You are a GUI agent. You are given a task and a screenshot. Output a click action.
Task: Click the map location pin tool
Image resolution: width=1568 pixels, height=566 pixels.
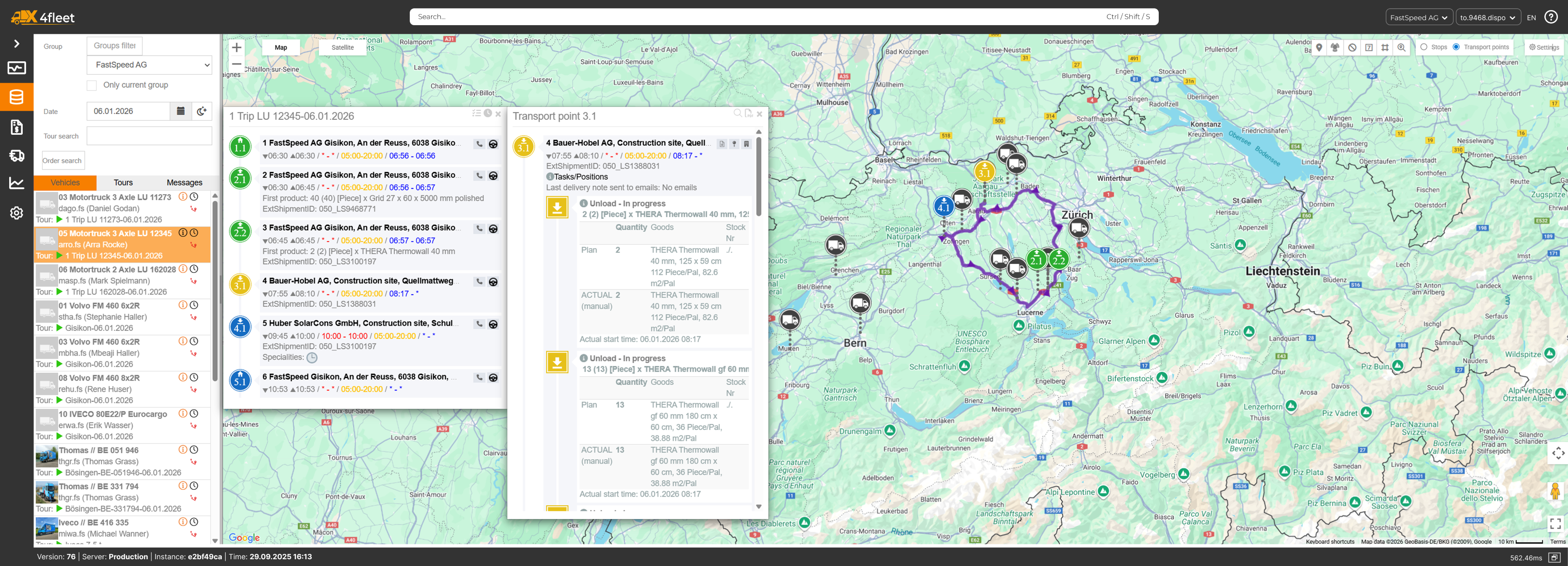click(x=1319, y=47)
